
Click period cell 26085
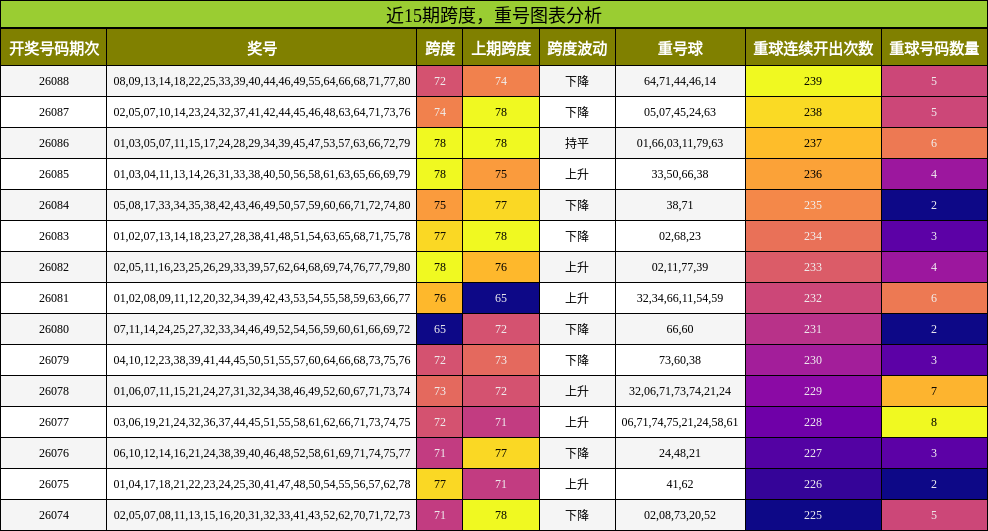coord(54,174)
